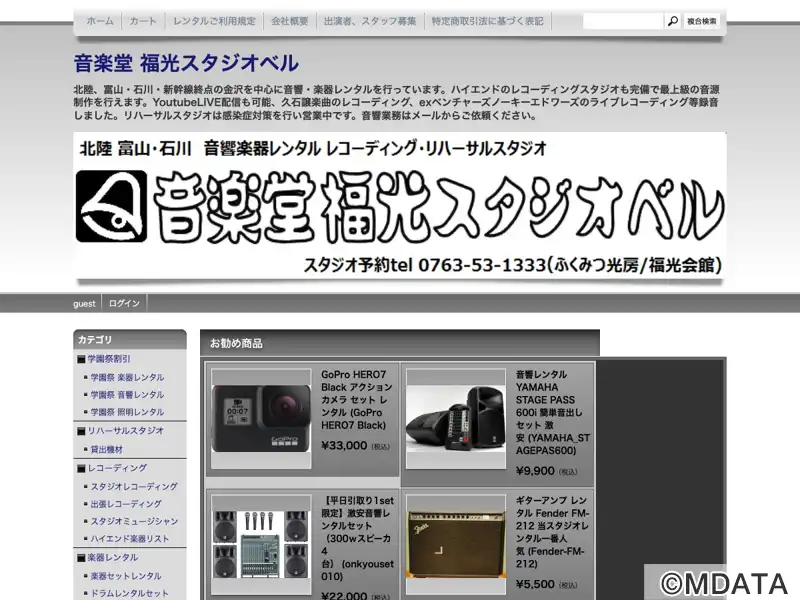Click the ログイン link
This screenshot has width=800, height=600.
(x=124, y=303)
